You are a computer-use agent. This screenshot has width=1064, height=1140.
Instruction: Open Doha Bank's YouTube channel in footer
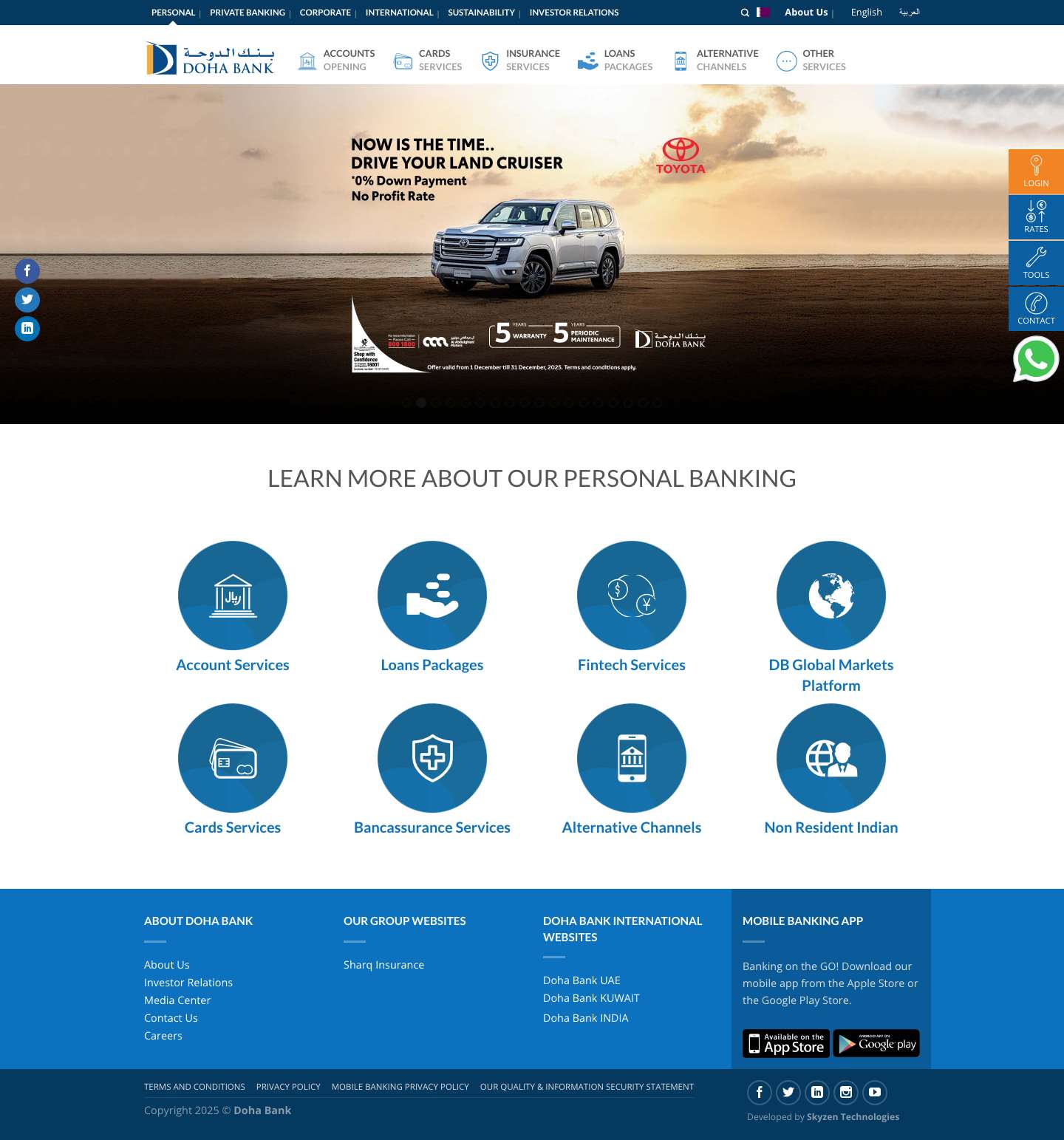tap(874, 1093)
